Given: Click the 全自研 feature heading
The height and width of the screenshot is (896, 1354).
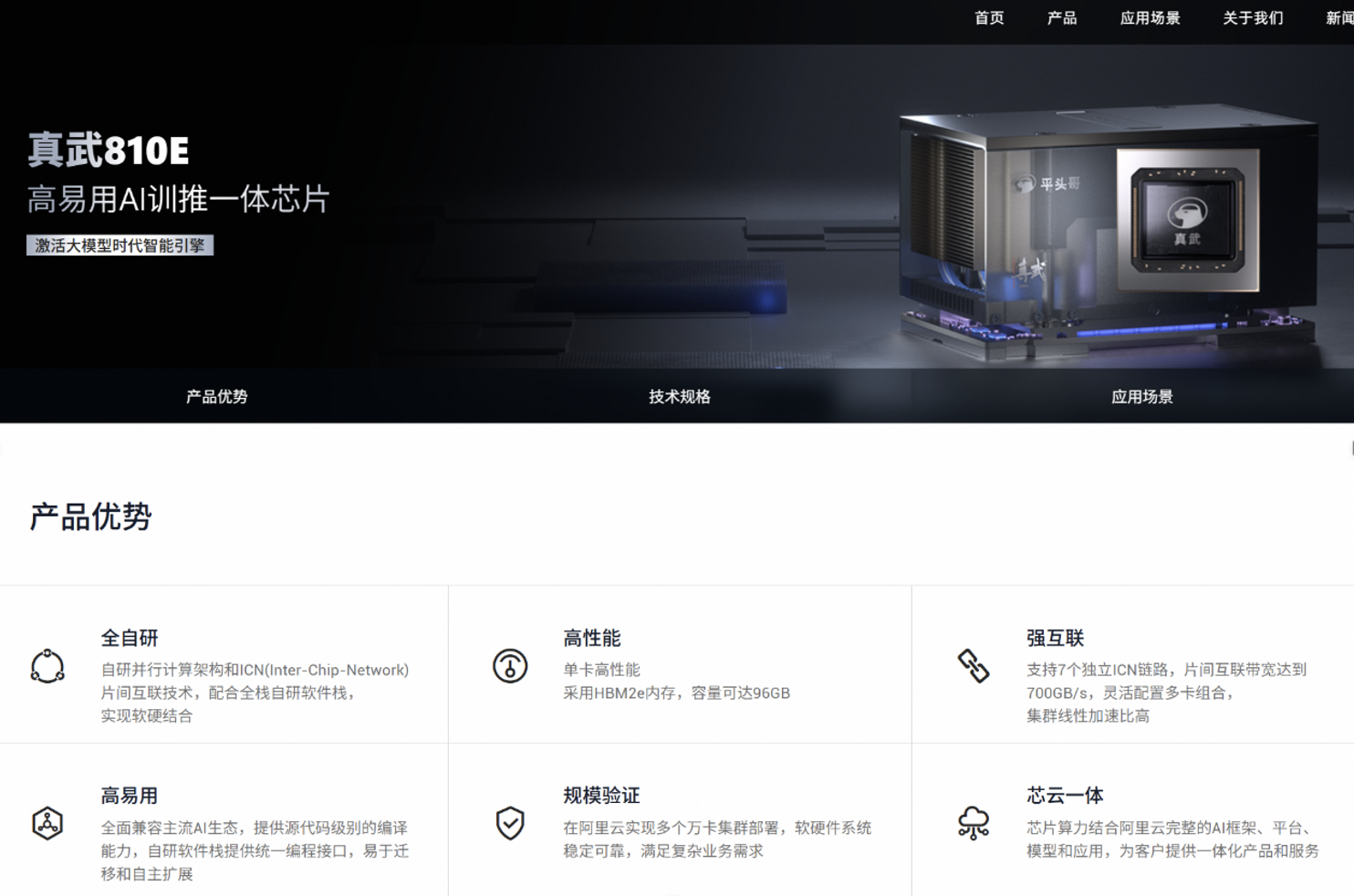Looking at the screenshot, I should [x=130, y=638].
